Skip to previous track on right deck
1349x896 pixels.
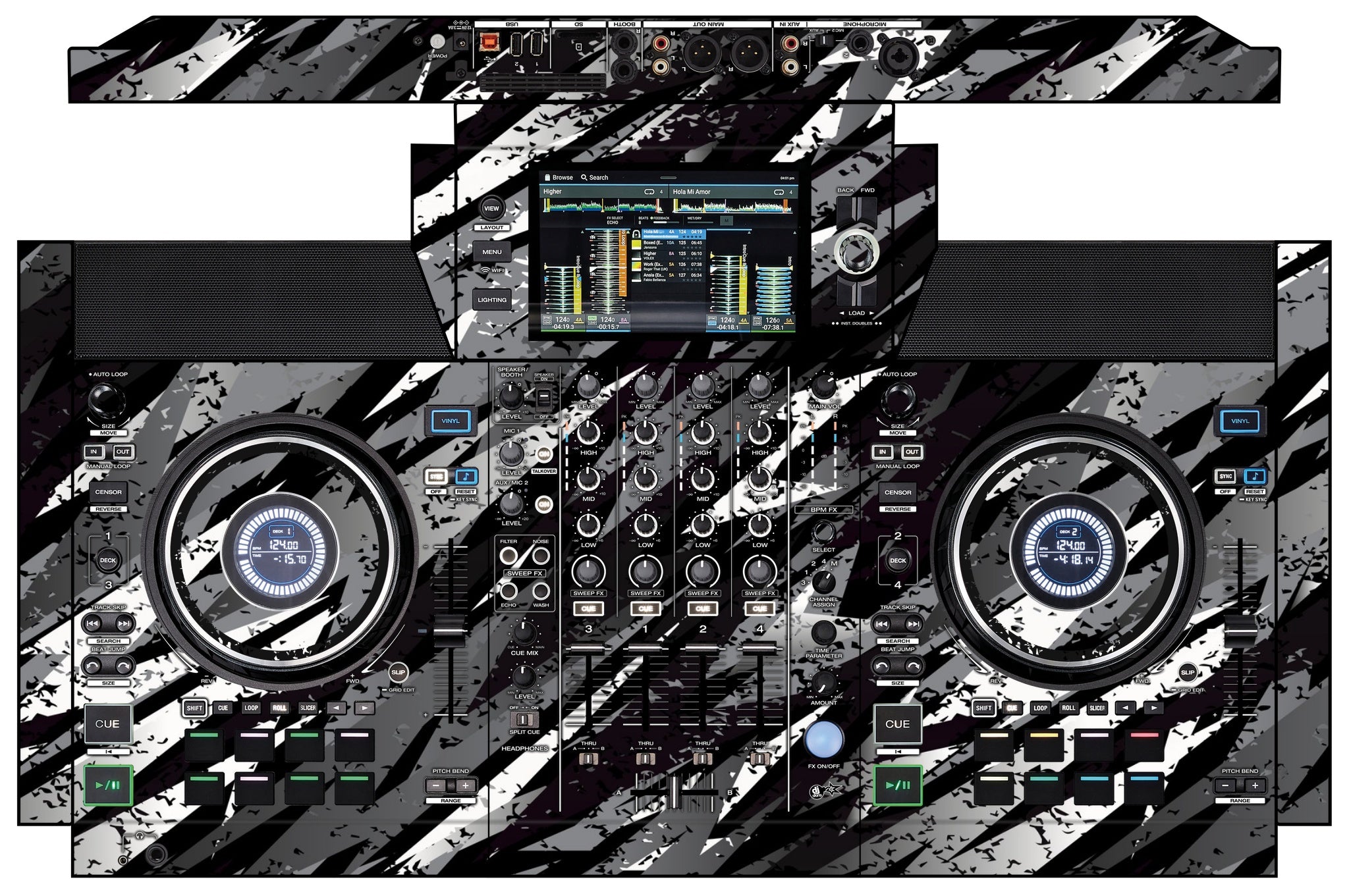(882, 623)
